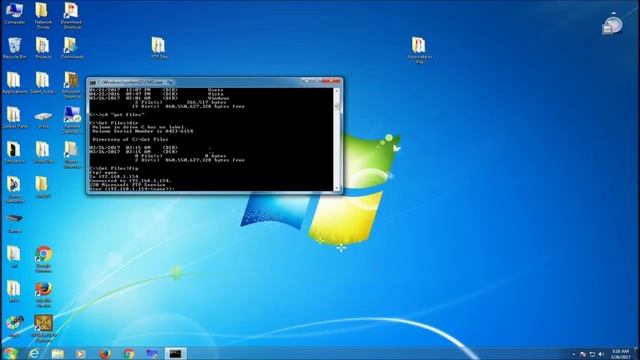Open the Remote Desktop shortcut icon
The height and width of the screenshot is (360, 640).
72,120
